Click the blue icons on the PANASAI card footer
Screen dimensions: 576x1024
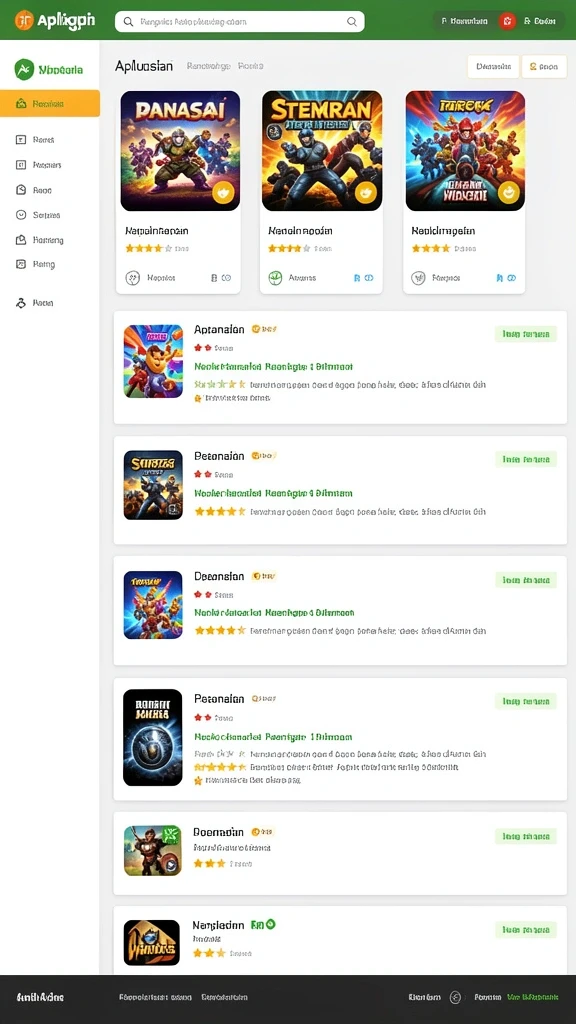[x=221, y=278]
